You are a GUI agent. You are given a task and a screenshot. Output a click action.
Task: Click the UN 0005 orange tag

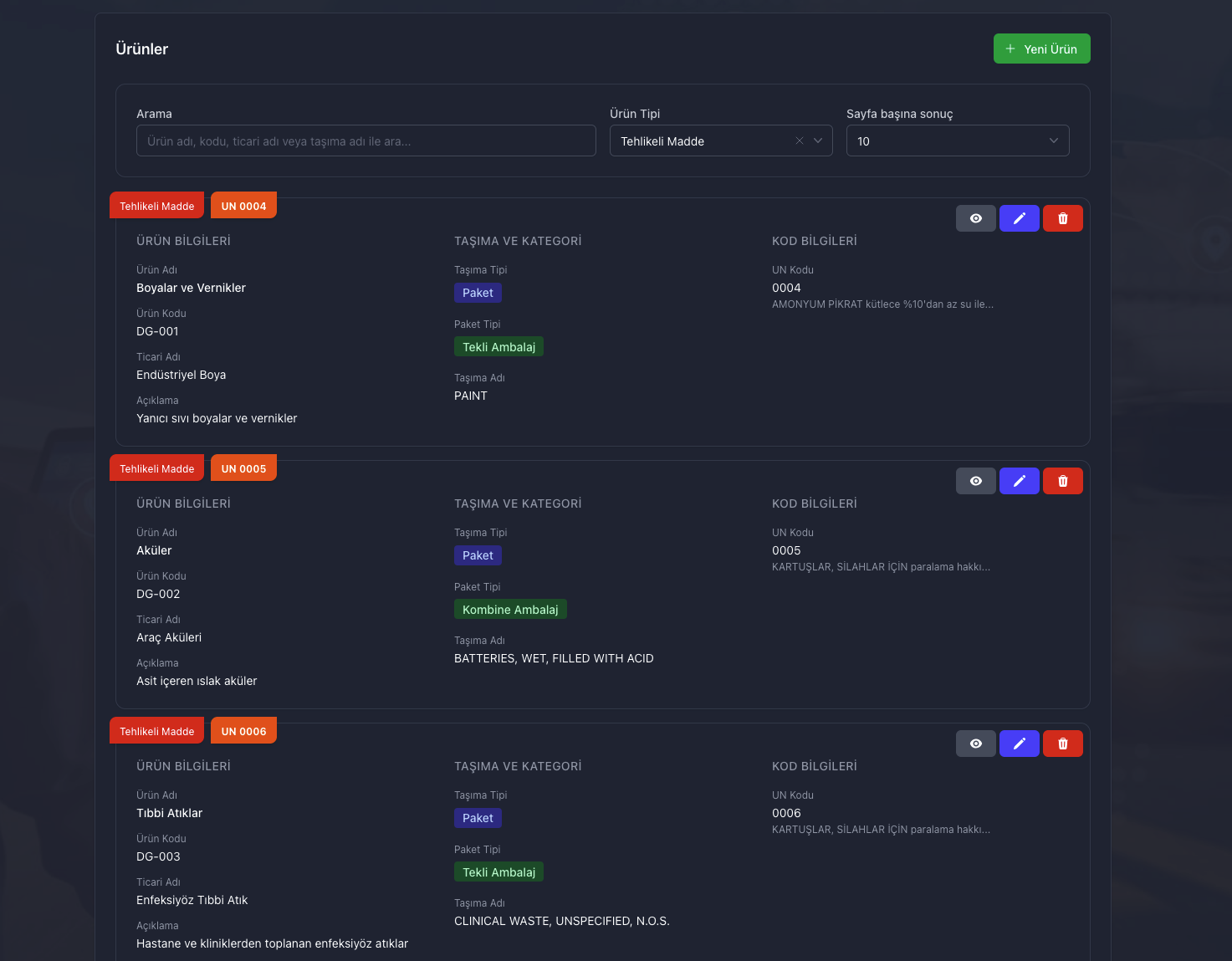pyautogui.click(x=243, y=468)
